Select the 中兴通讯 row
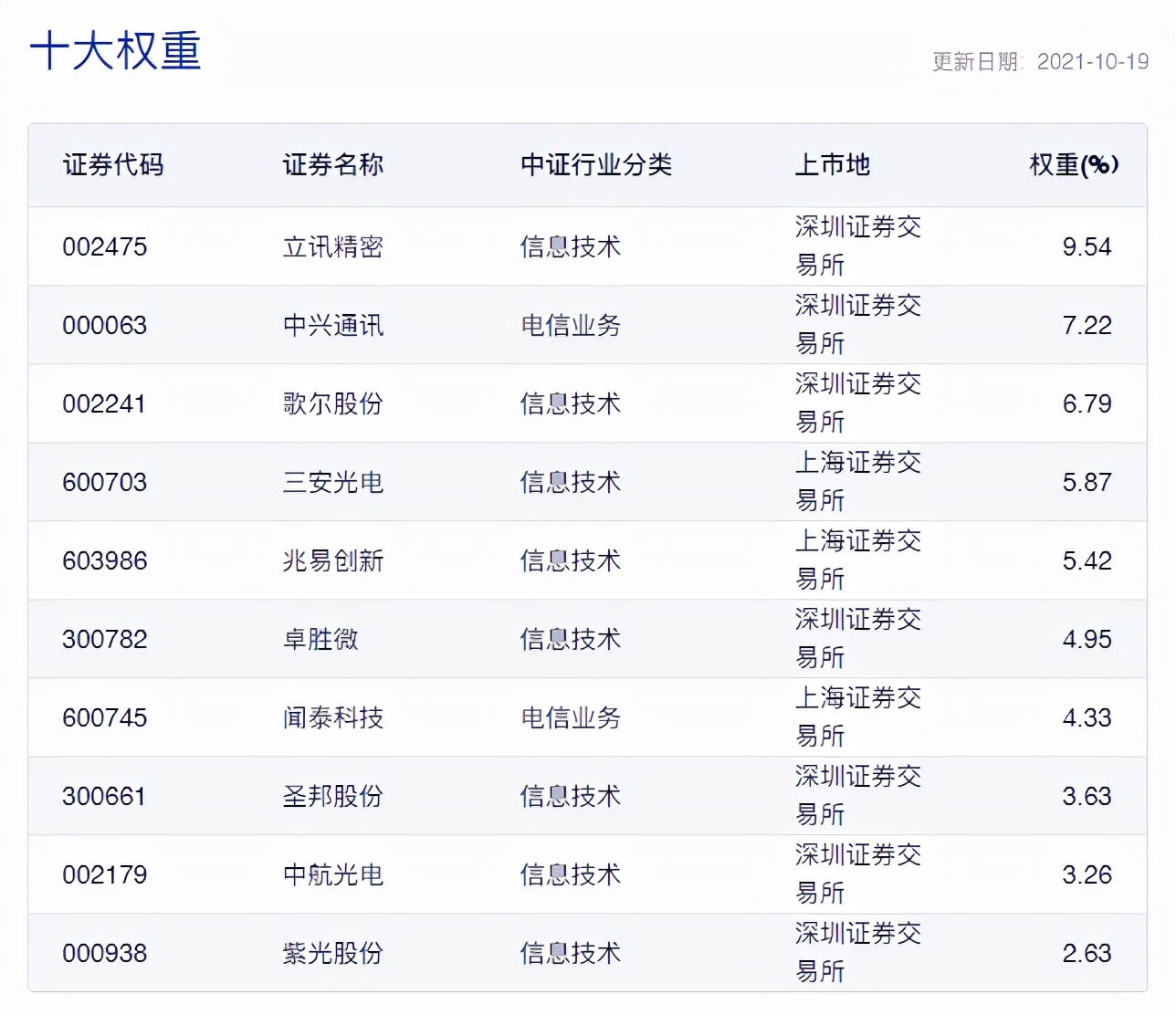 point(332,325)
